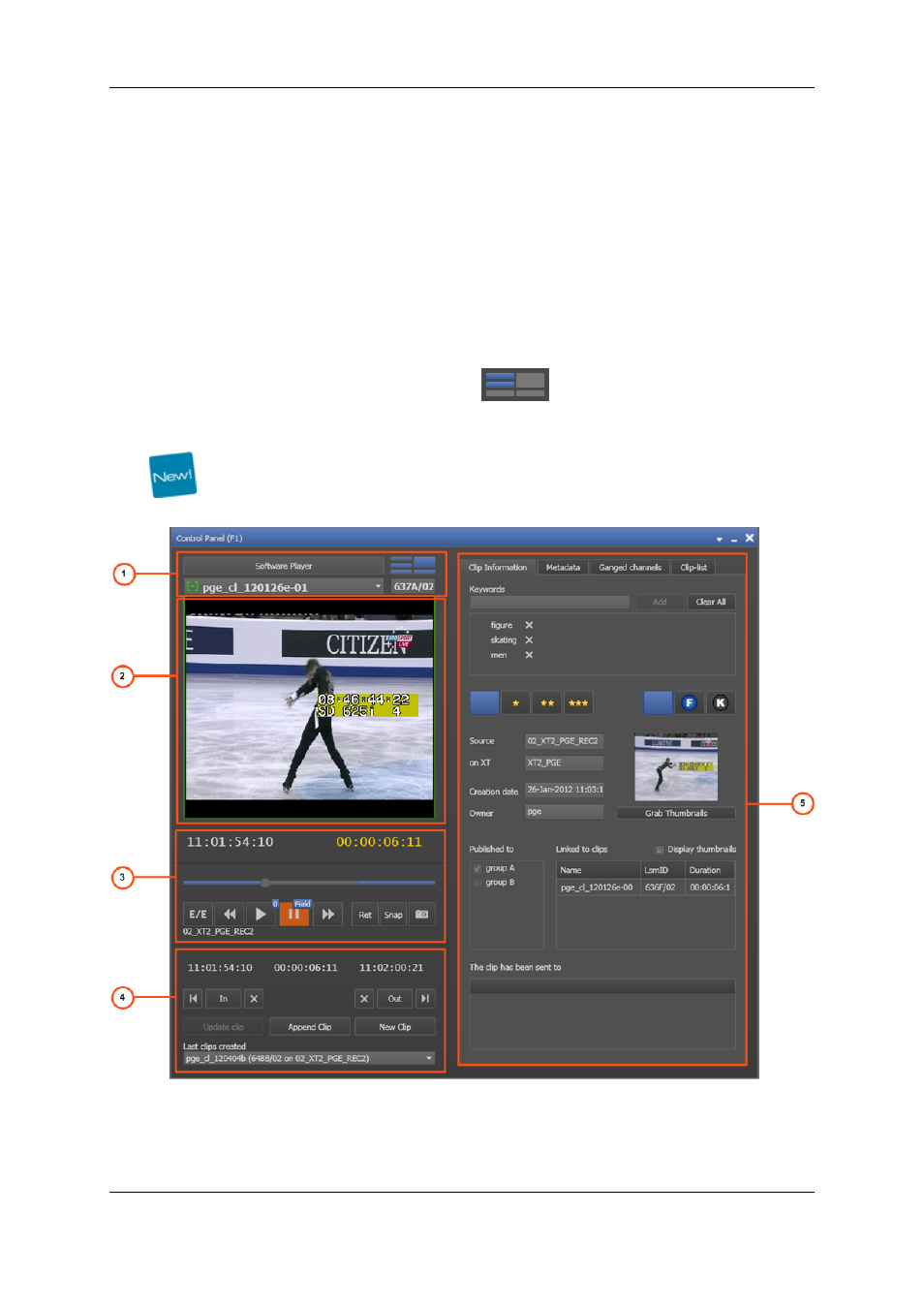This screenshot has width=924, height=1307.
Task: Switch to the Metadata tab
Action: (x=563, y=568)
